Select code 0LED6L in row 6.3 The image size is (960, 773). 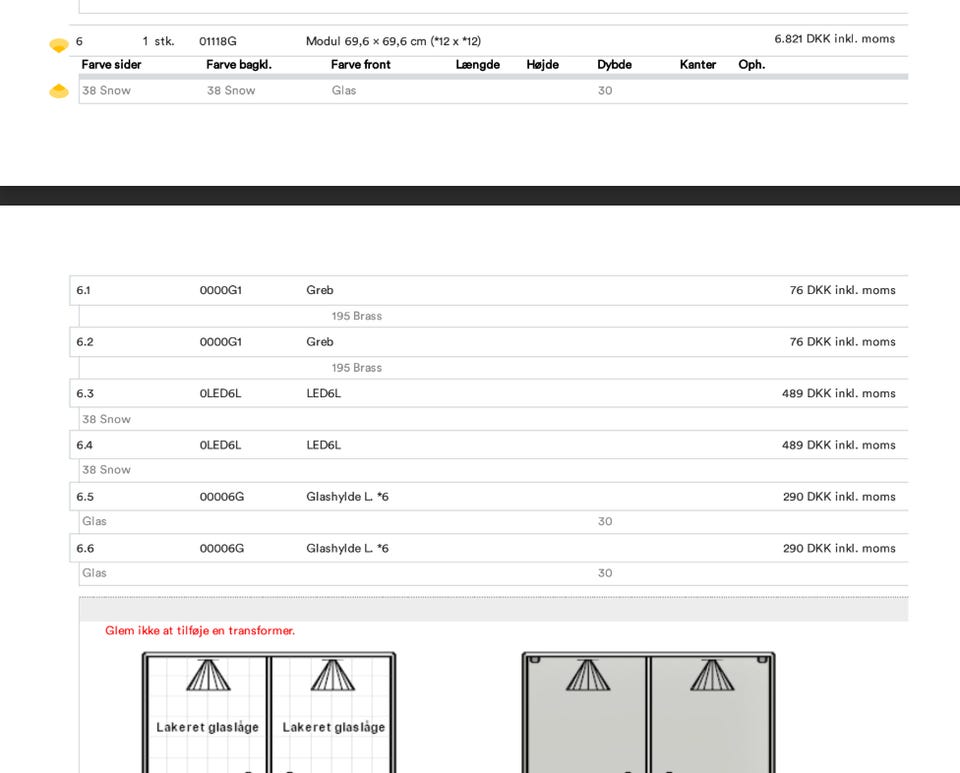pyautogui.click(x=220, y=394)
